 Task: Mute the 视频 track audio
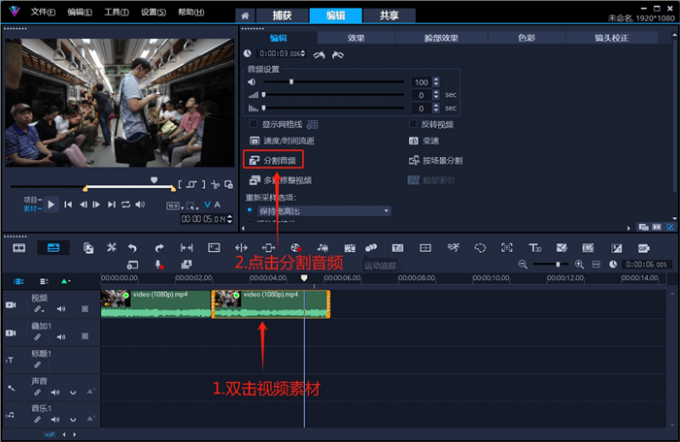click(x=61, y=309)
